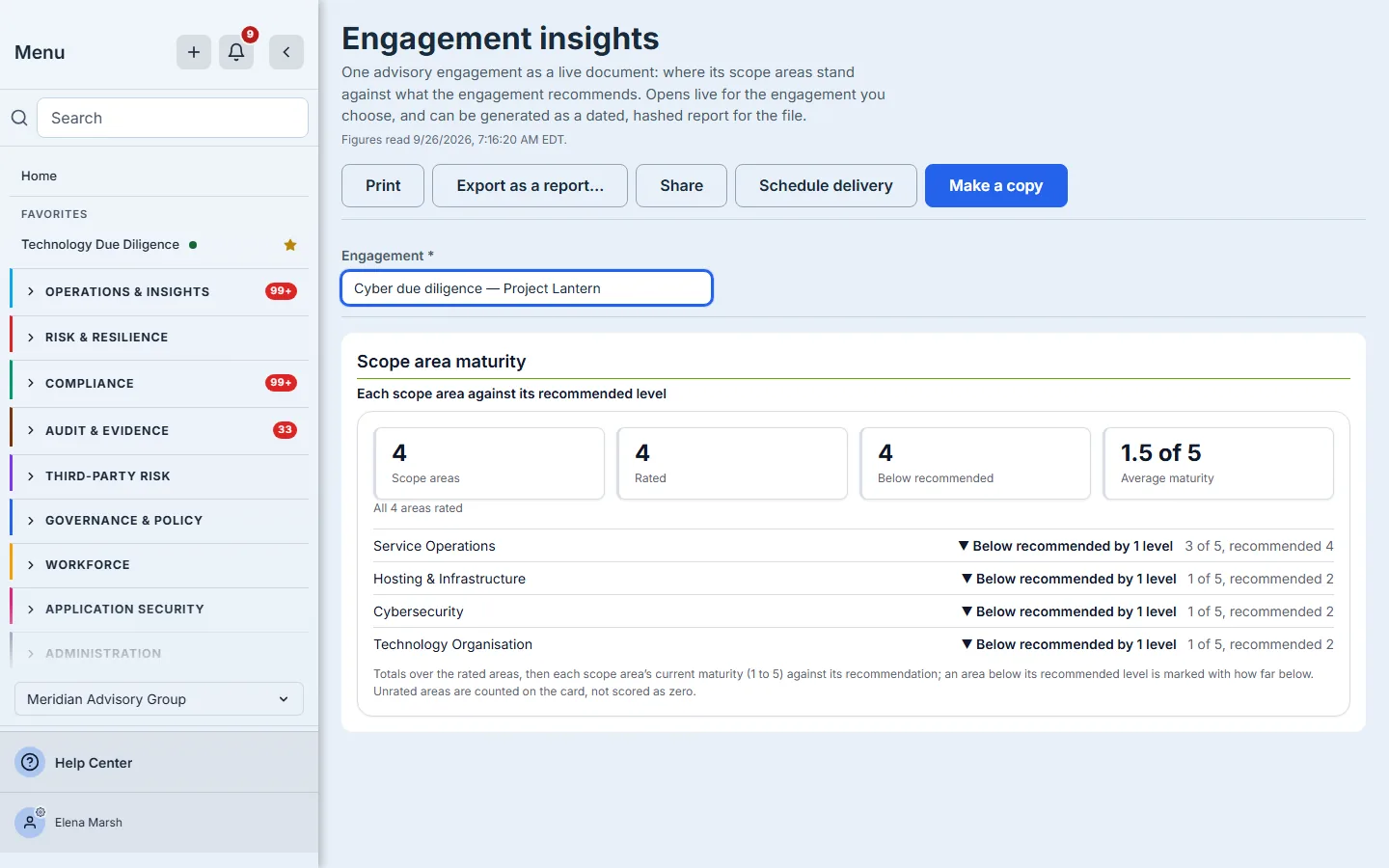The height and width of the screenshot is (868, 1389).
Task: Click the magnifier search icon
Action: point(19,118)
